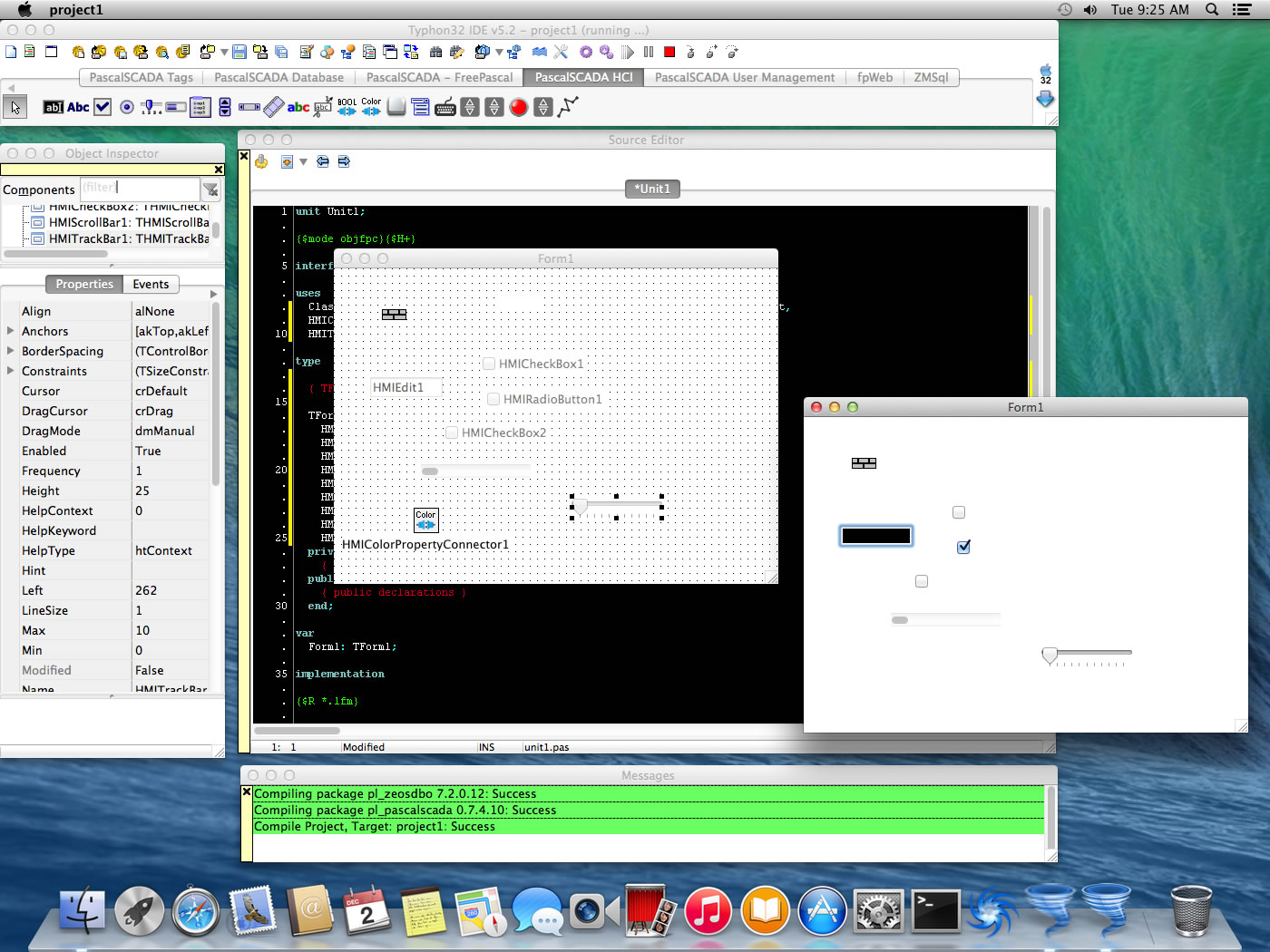Pick the HMITrackBar palette component
Screen dimensions: 1270x952
151,107
